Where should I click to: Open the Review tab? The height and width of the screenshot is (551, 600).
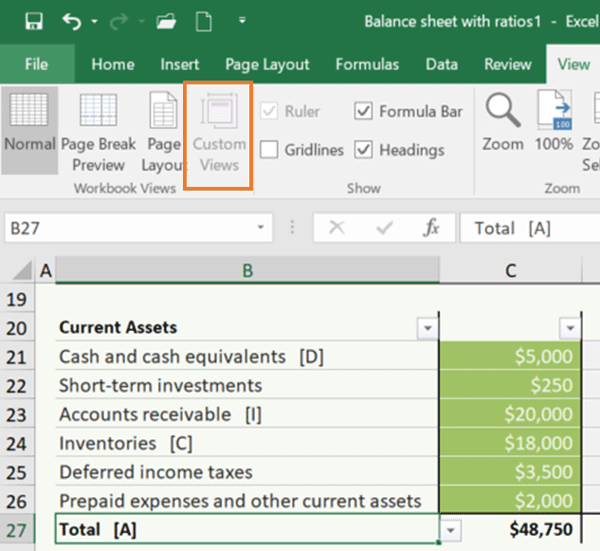click(x=508, y=64)
